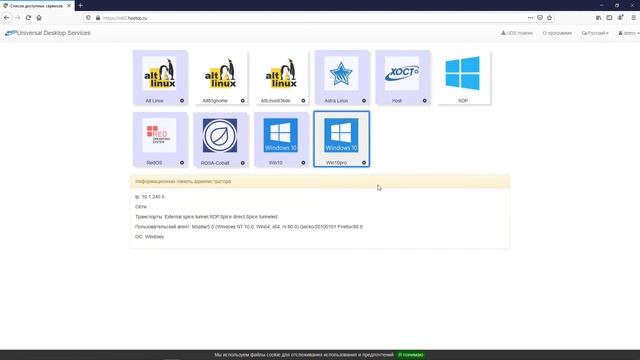Accept the cookie notice with green button
This screenshot has width=640, height=360.
pos(411,355)
